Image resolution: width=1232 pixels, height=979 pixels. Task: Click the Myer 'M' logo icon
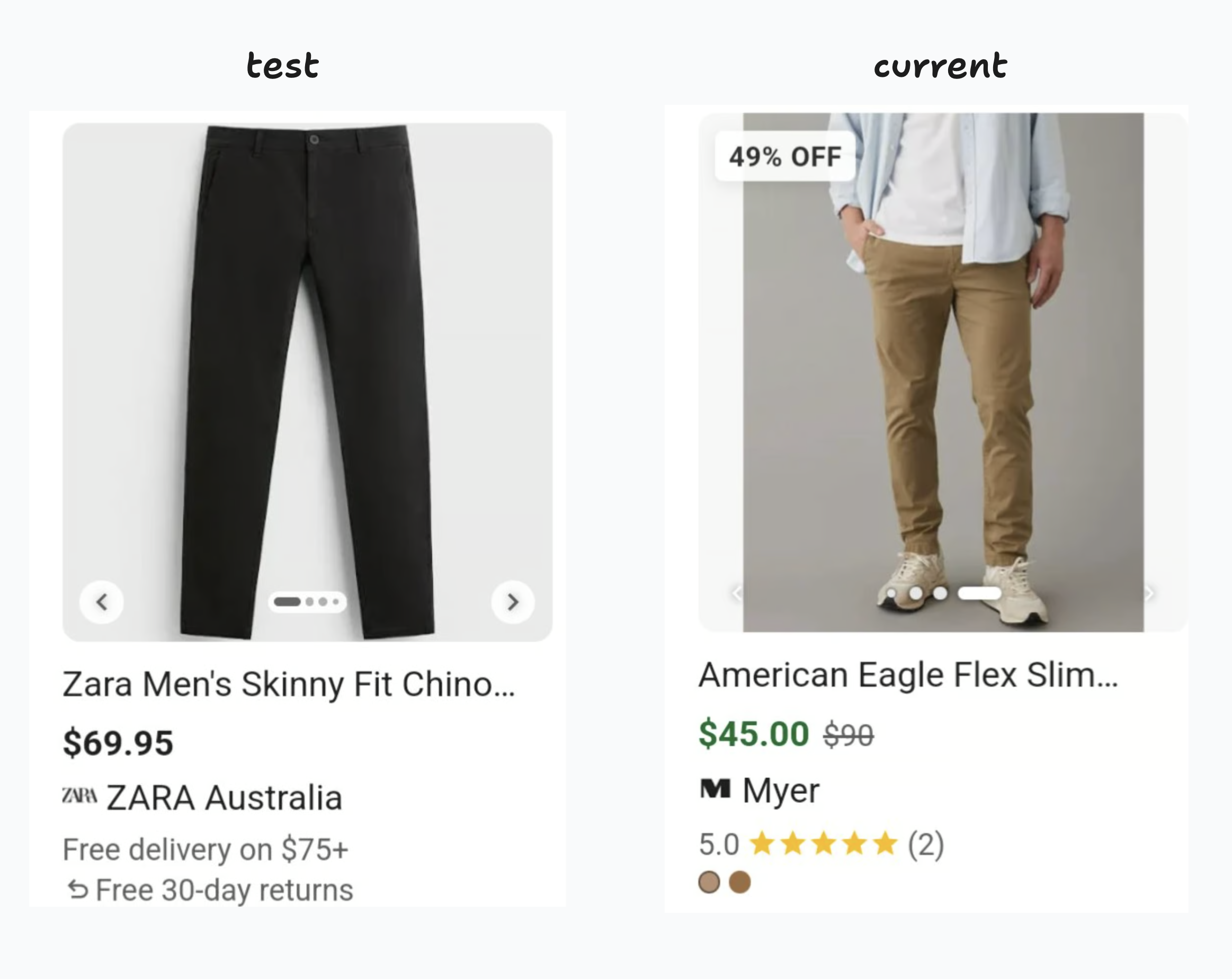pyautogui.click(x=715, y=789)
